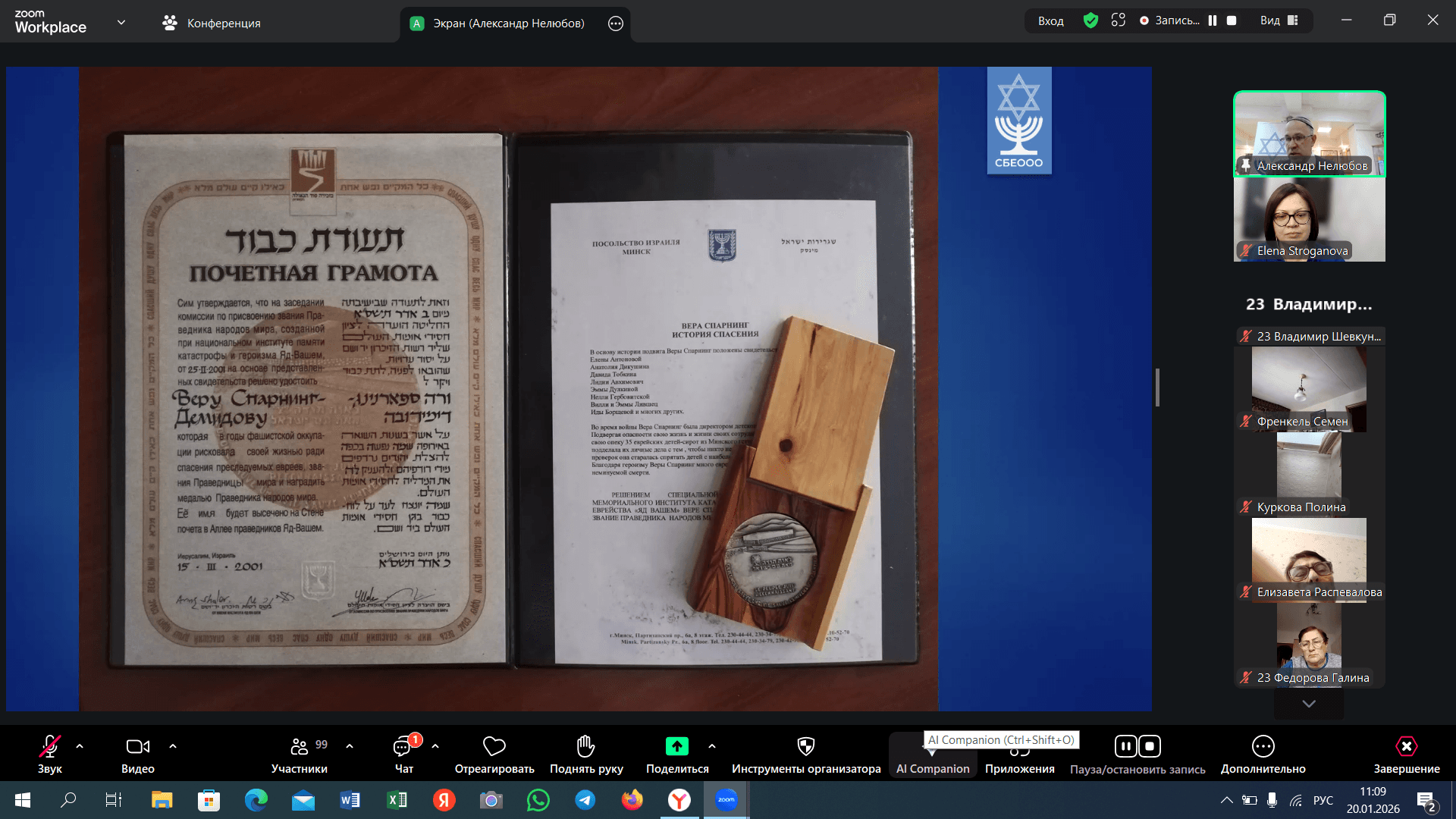Open the Чат panel
The image size is (1456, 819).
click(404, 754)
